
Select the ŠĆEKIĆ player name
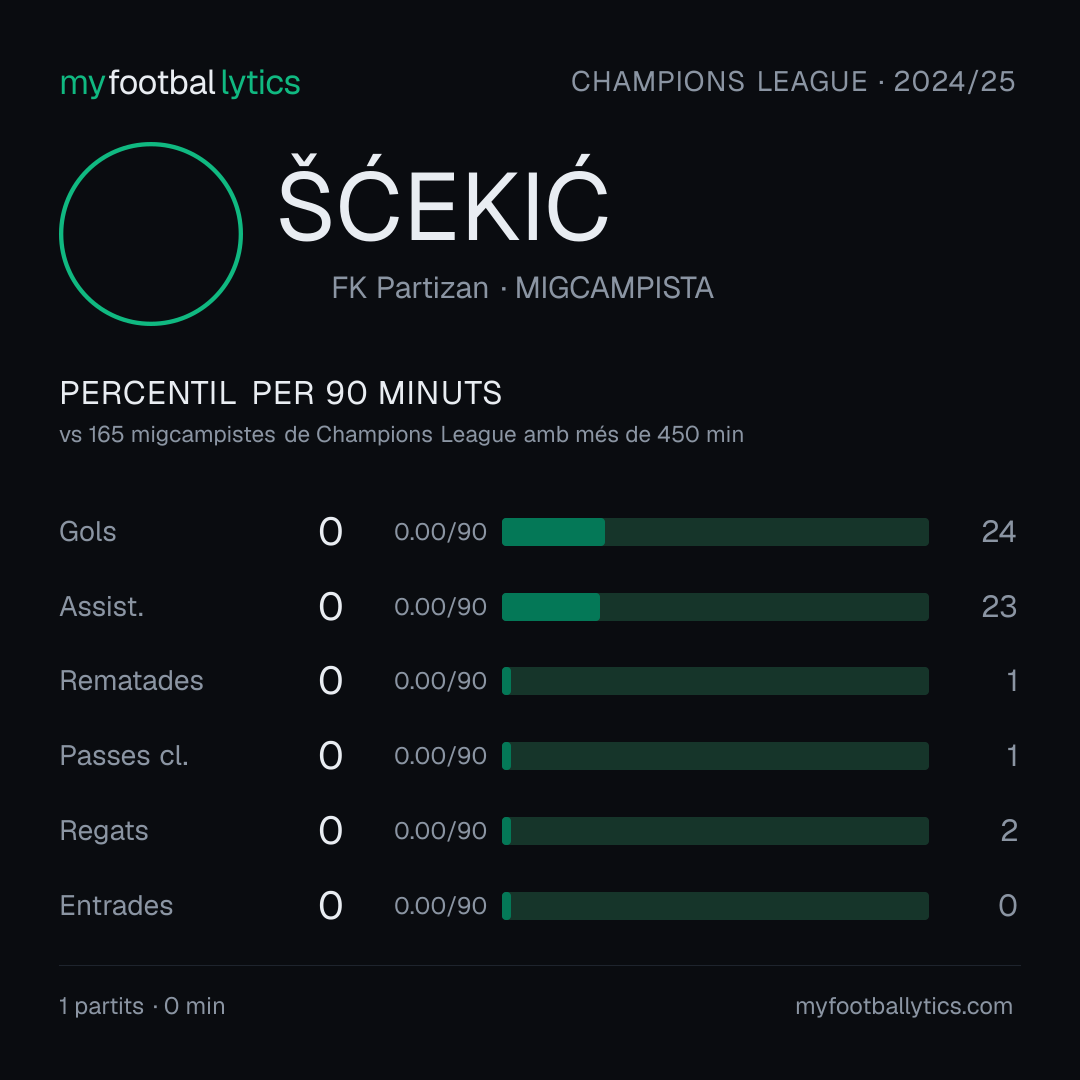[444, 200]
